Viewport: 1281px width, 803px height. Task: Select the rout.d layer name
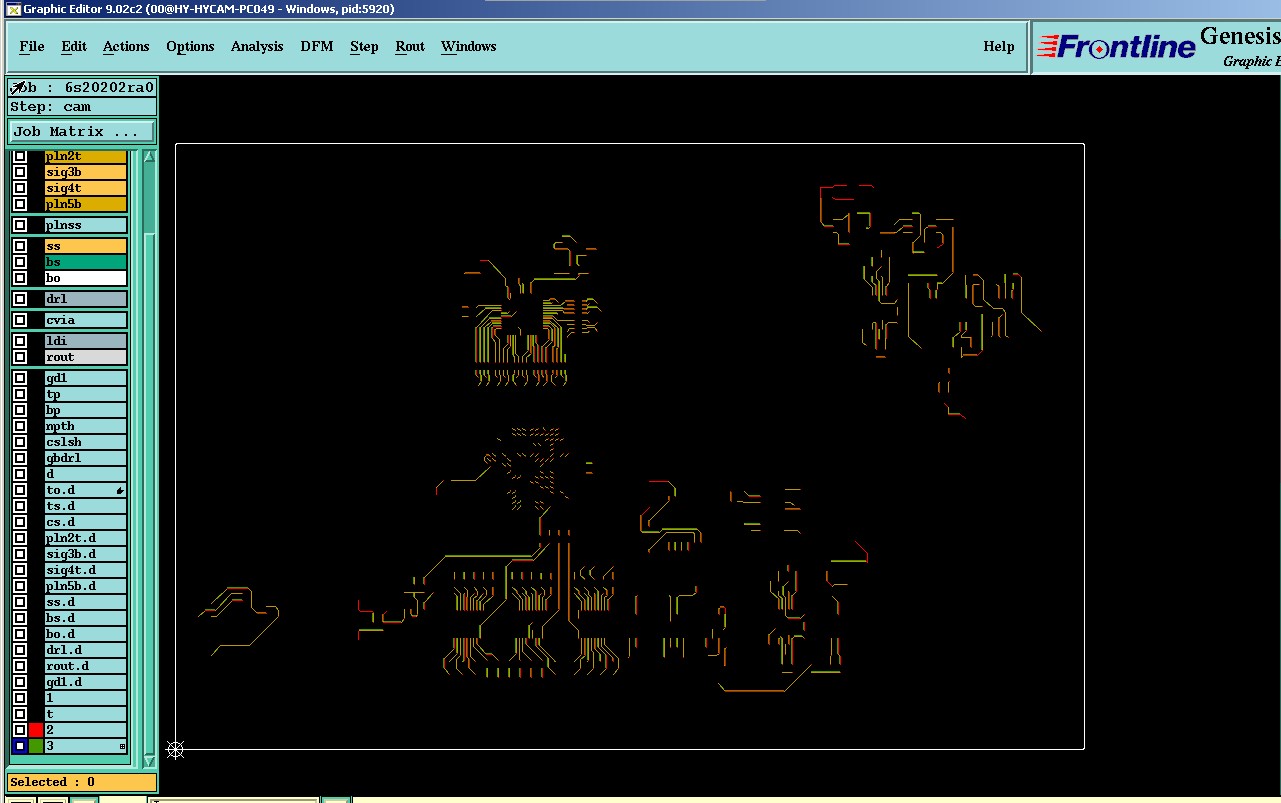(86, 666)
